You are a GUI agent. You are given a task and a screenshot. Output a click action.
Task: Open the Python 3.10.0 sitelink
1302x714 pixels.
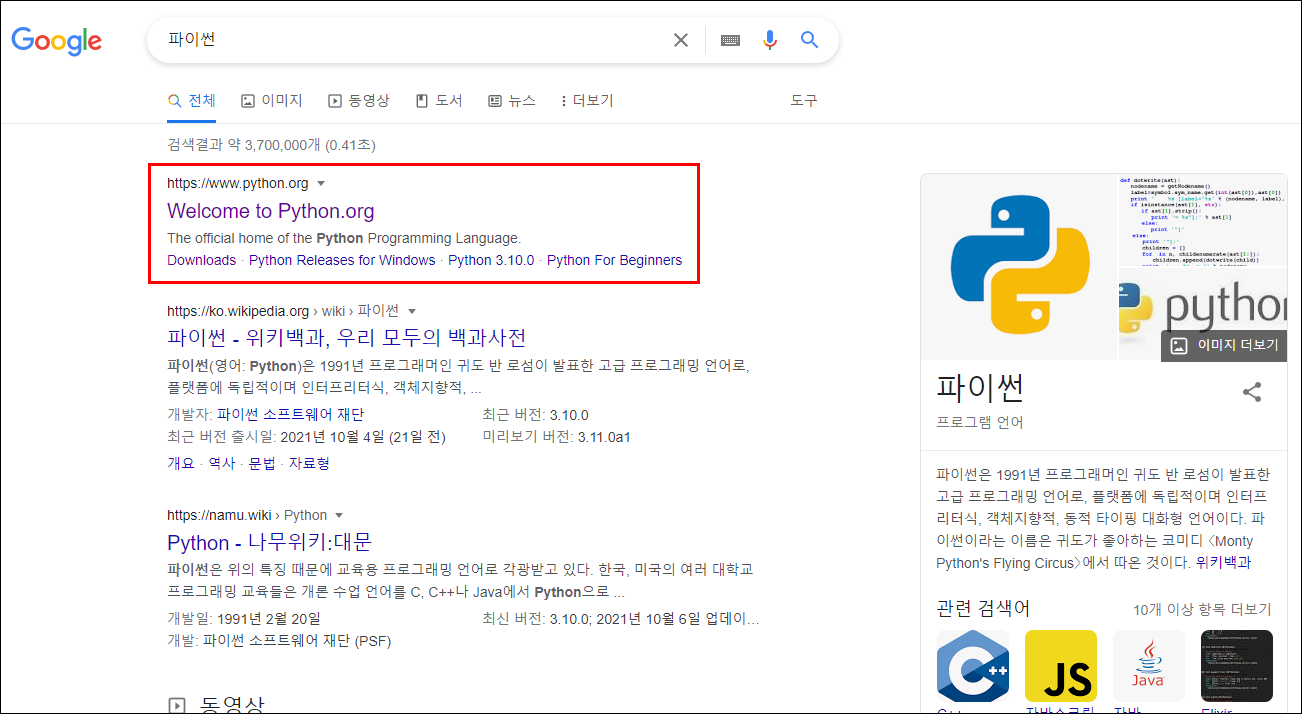(491, 260)
